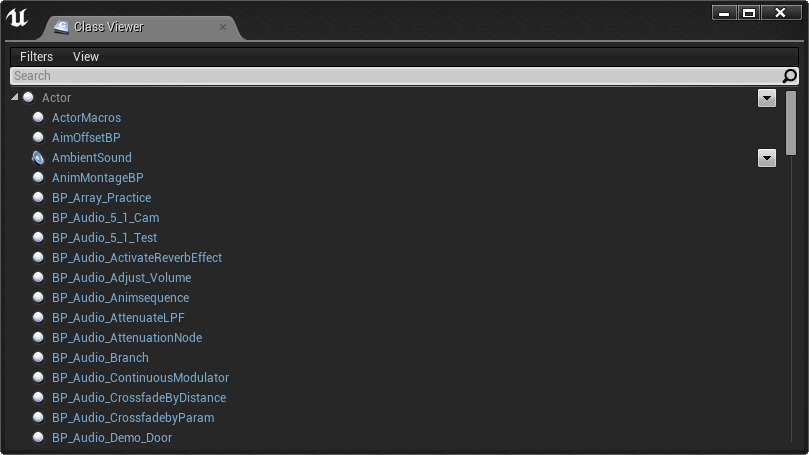Screen dimensions: 809x455
Task: Click the sphere icon beside BP_Audio_AttenuateLPF
Action: pyautogui.click(x=38, y=317)
